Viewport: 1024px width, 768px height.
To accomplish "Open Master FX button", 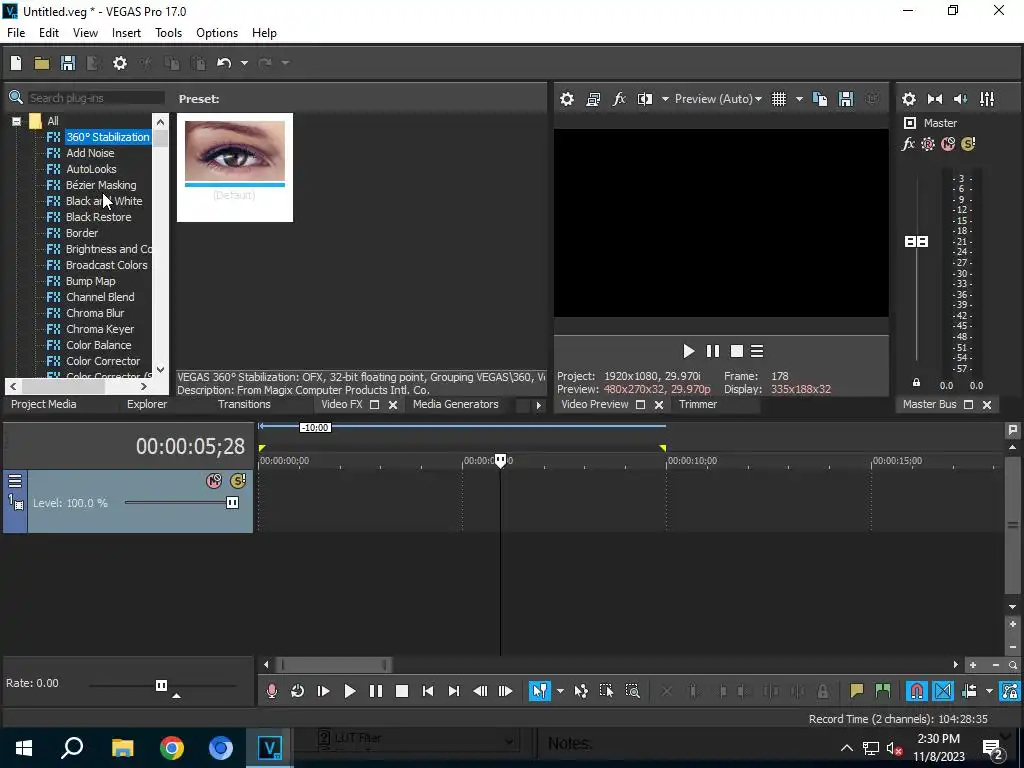I will pos(908,144).
